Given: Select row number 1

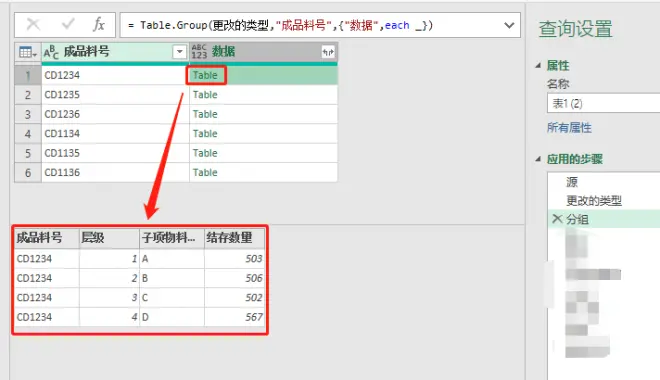Looking at the screenshot, I should point(28,75).
